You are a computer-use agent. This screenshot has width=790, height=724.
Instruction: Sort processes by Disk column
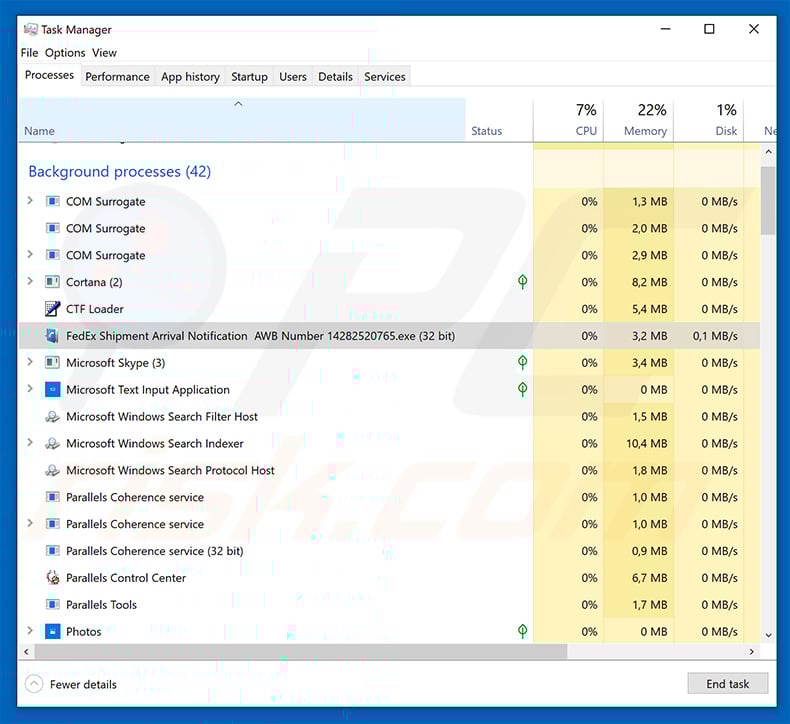coord(708,120)
